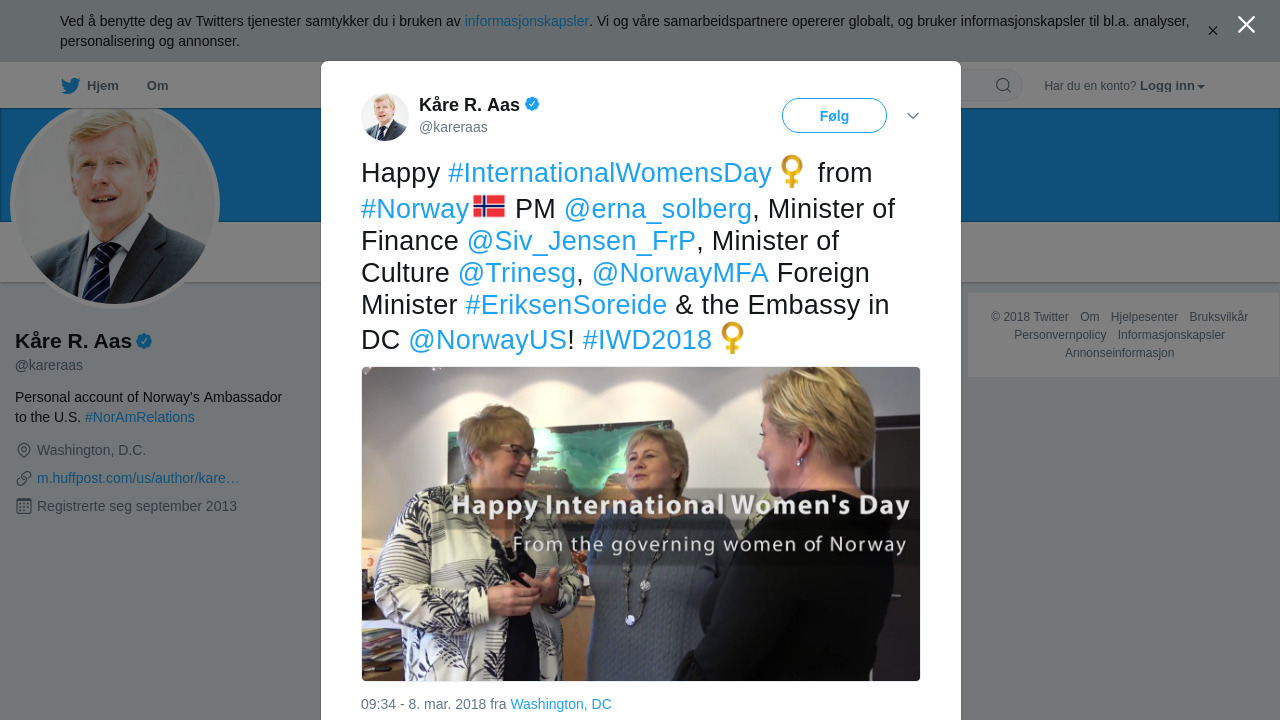Viewport: 1280px width, 720px height.
Task: Open the Om menu item
Action: (x=157, y=86)
